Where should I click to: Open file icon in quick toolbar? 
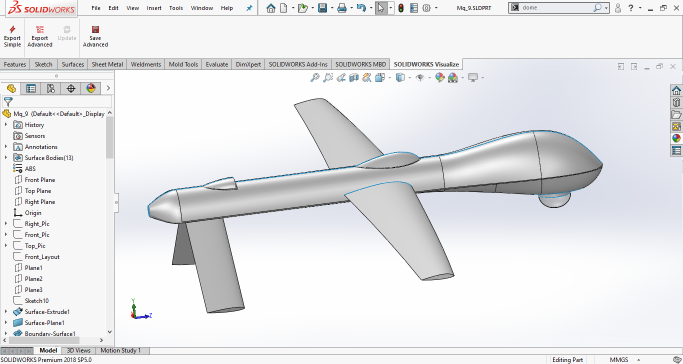tap(303, 8)
